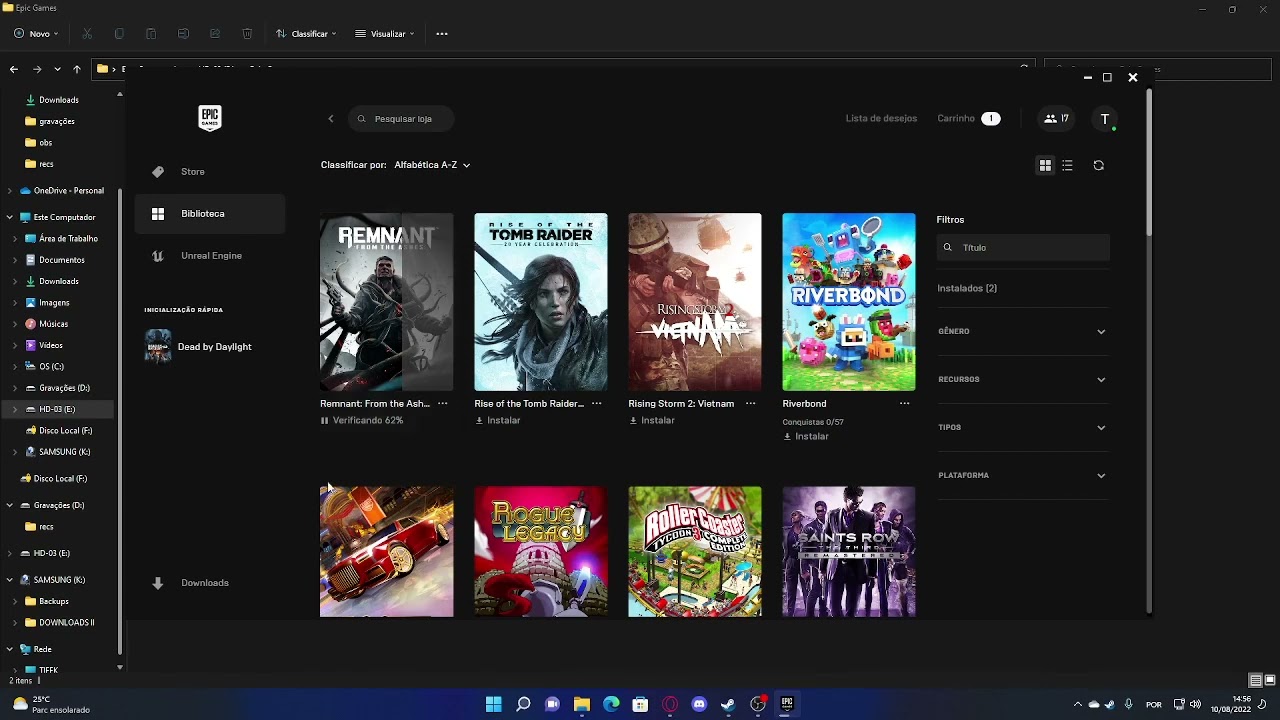Open options menu for Rise of the Tomb Raider
The height and width of the screenshot is (720, 1280).
click(597, 404)
